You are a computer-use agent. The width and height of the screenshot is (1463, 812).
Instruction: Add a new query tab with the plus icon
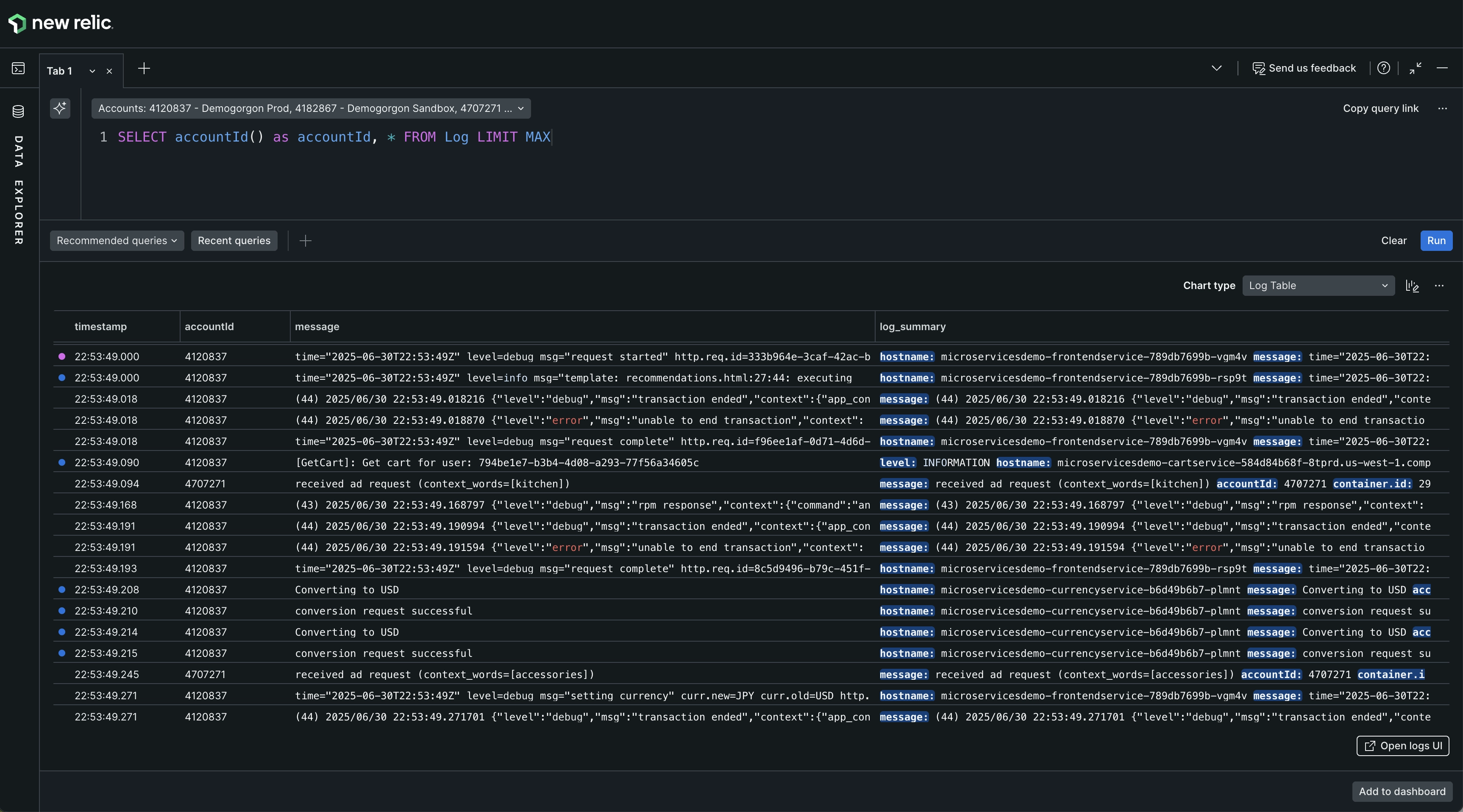144,69
